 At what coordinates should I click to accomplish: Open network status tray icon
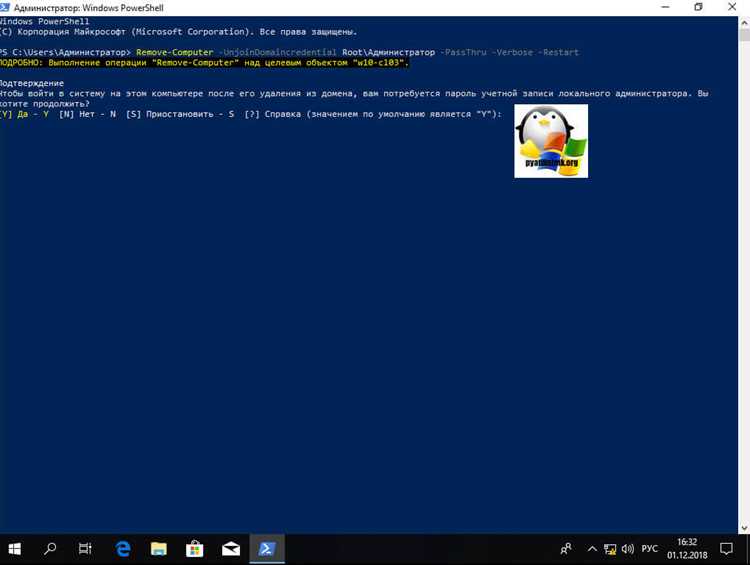610,549
